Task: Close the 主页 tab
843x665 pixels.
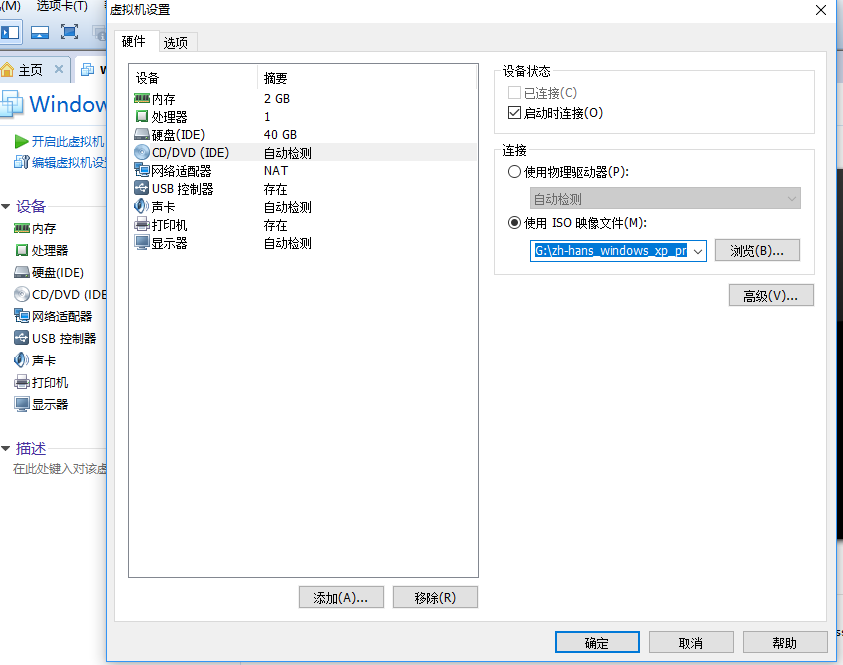Action: (59, 69)
